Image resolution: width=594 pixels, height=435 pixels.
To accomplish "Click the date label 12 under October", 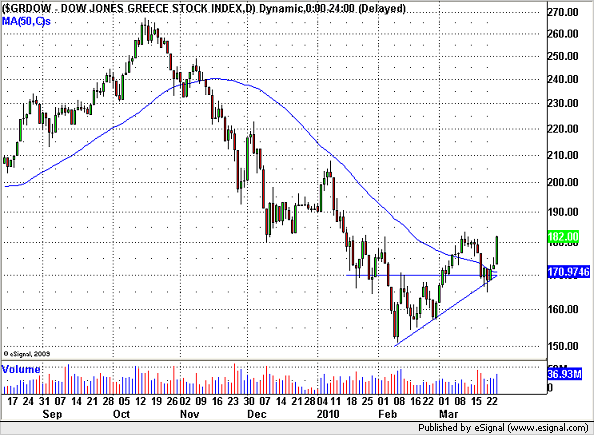I will coord(141,401).
